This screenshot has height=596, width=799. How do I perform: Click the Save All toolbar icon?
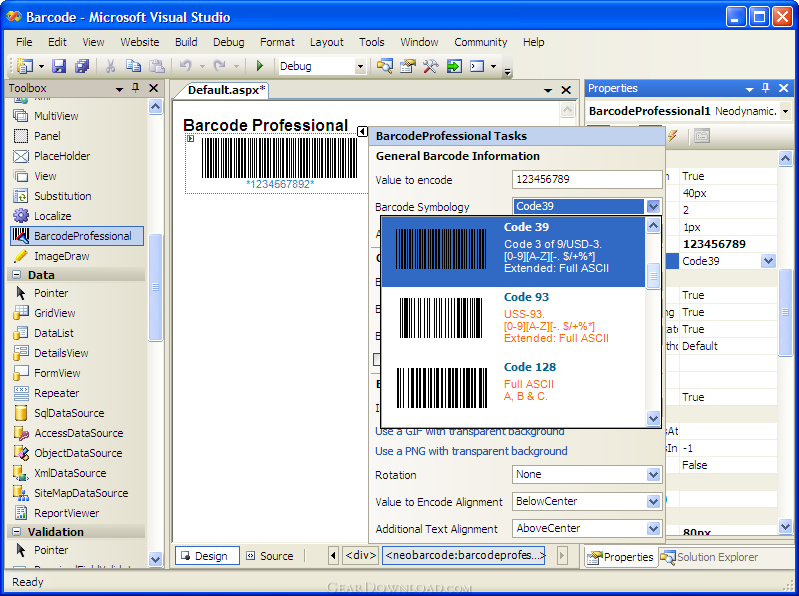(81, 66)
